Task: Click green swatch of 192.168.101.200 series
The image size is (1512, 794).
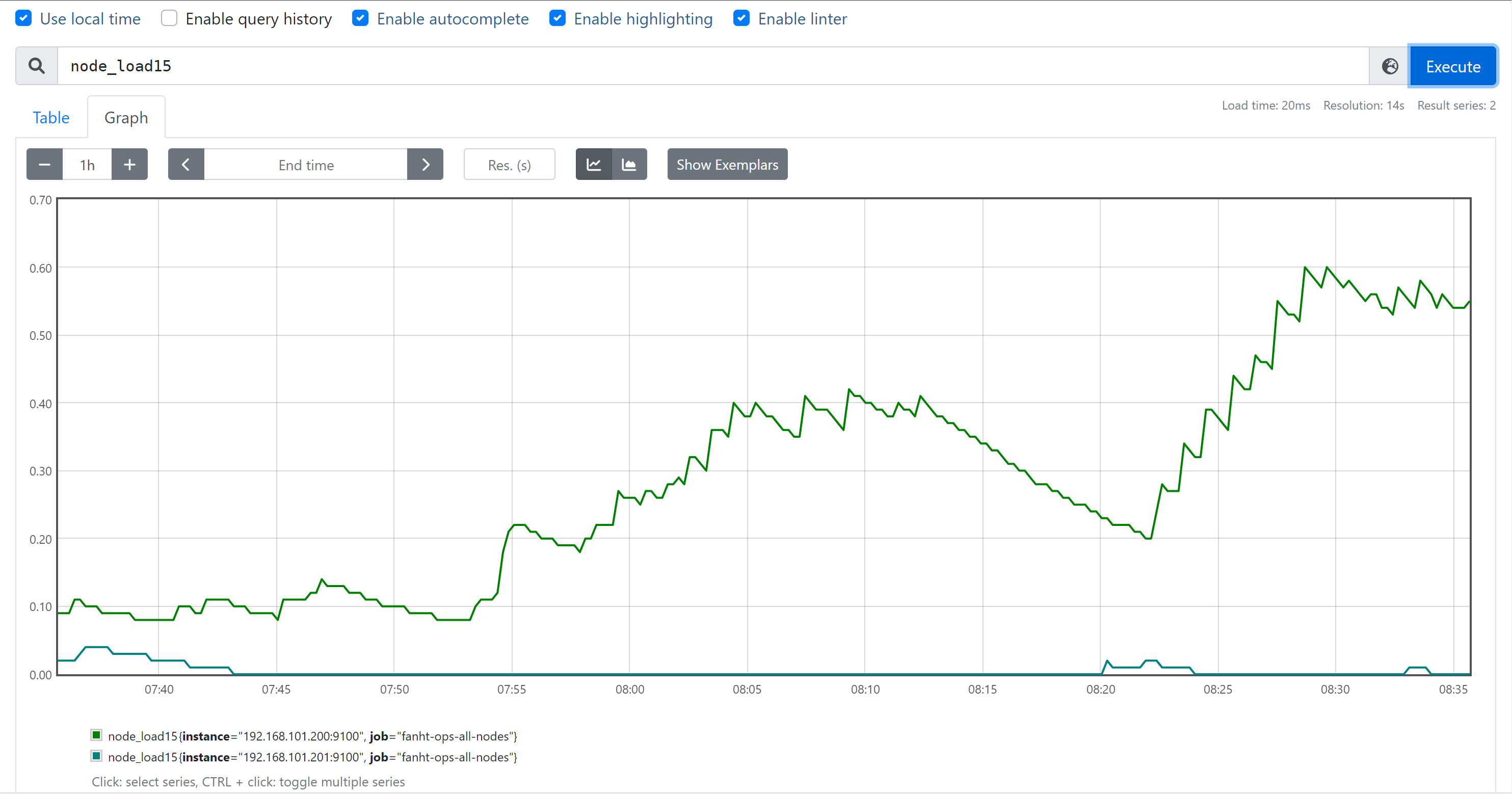Action: pyautogui.click(x=96, y=735)
